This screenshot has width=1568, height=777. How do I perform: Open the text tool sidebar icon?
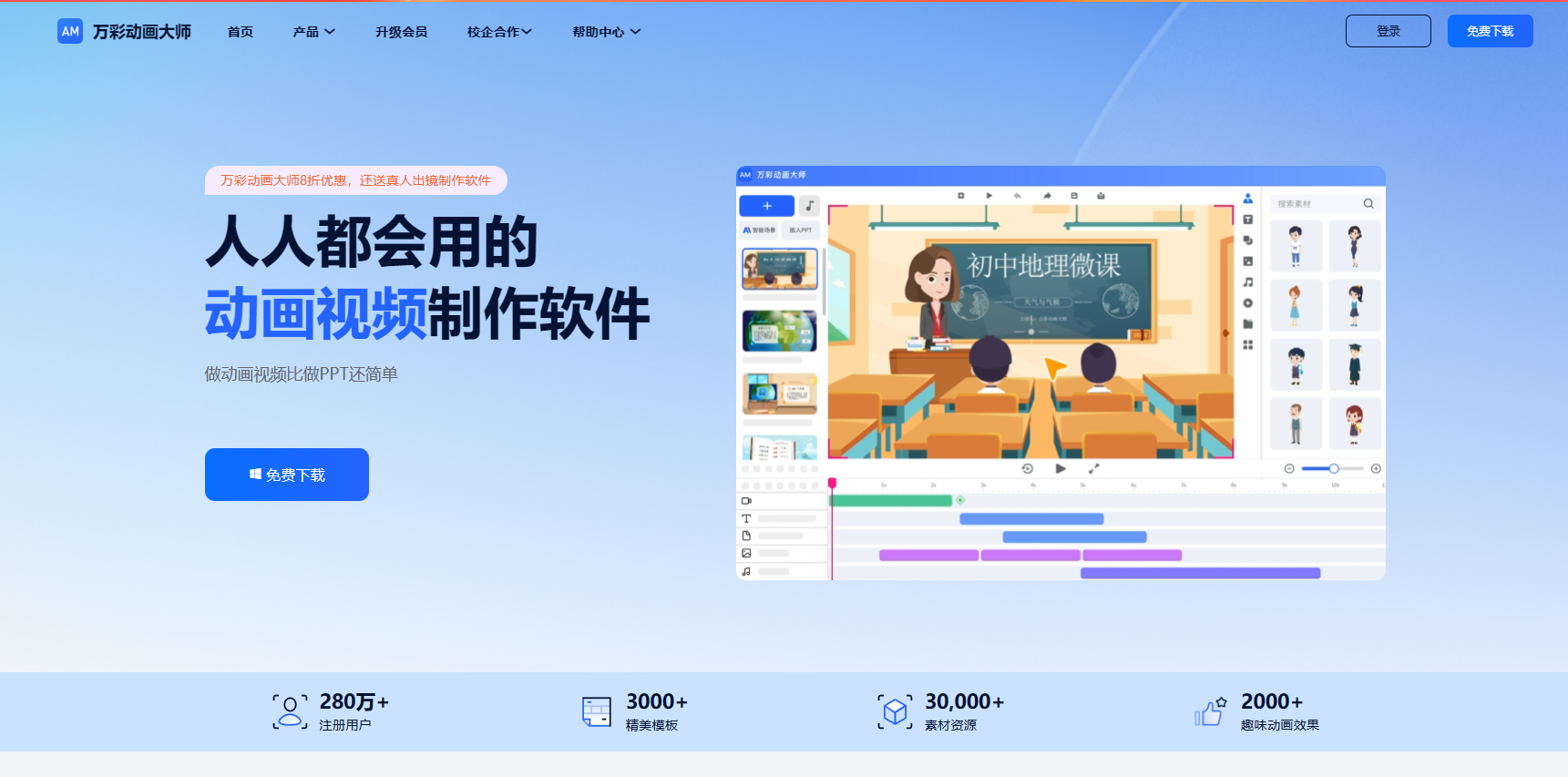[x=1248, y=220]
